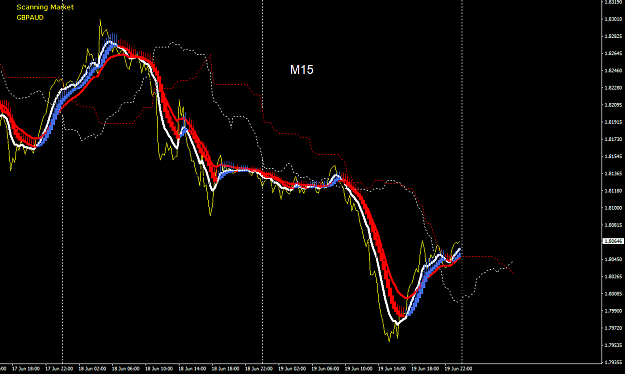This screenshot has height=374, width=625.
Task: Click the '19 Jun 22:00' time axis label
Action: (458, 369)
